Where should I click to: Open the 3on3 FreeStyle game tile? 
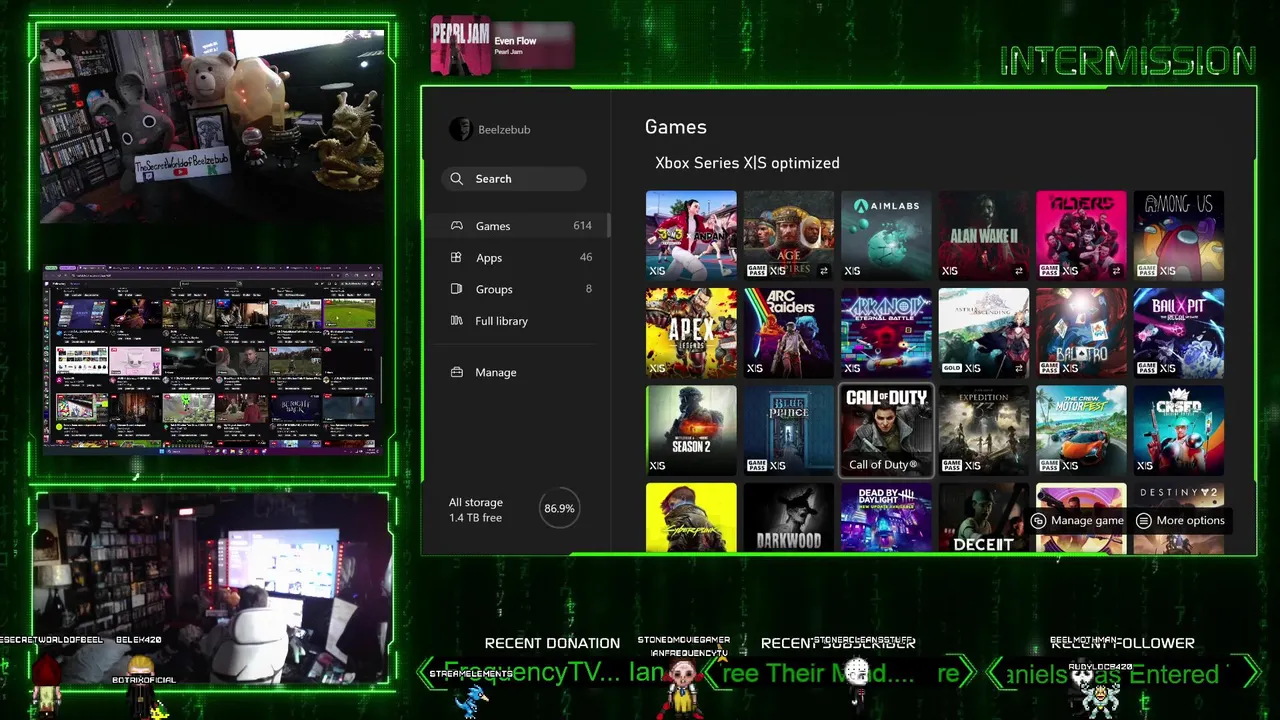691,235
